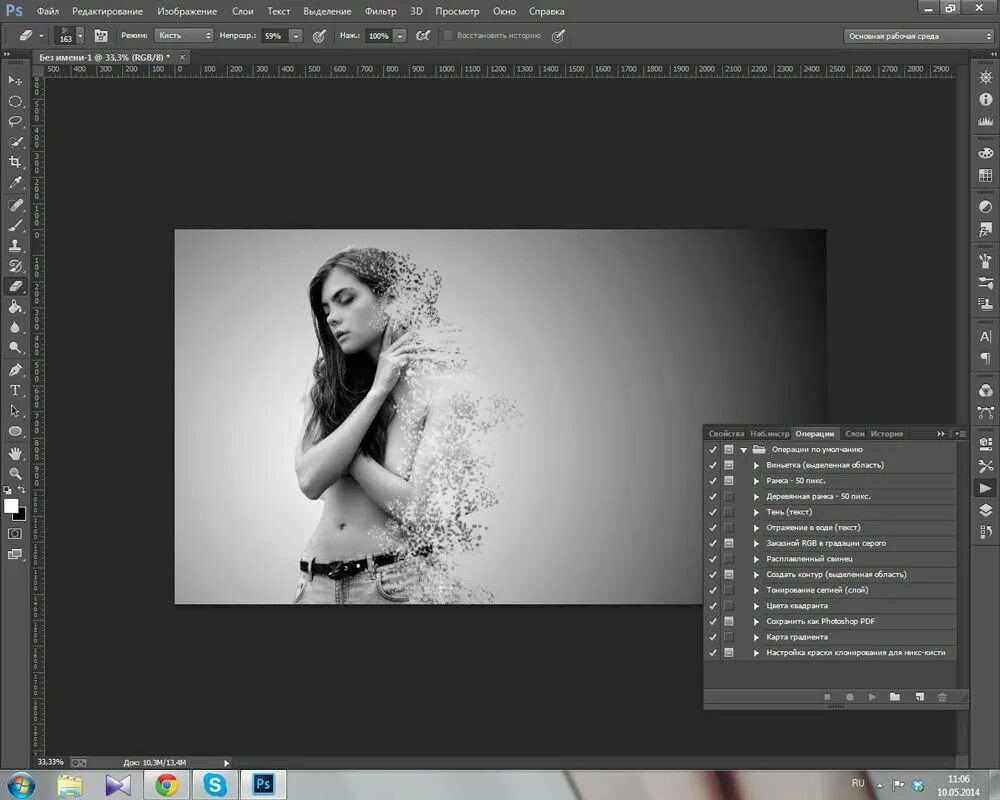
Task: Toggle checkmark for Цвета квадранта action
Action: [712, 606]
